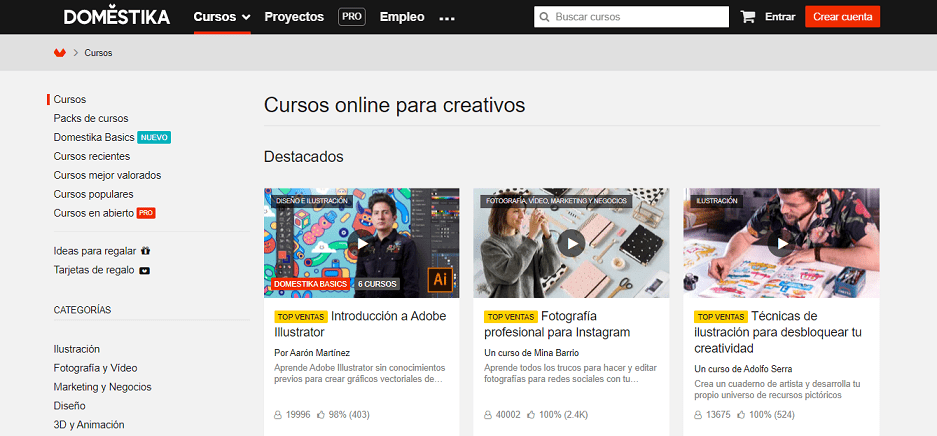The image size is (937, 436).
Task: Expand the Cursos dropdown arrow
Action: pos(246,18)
